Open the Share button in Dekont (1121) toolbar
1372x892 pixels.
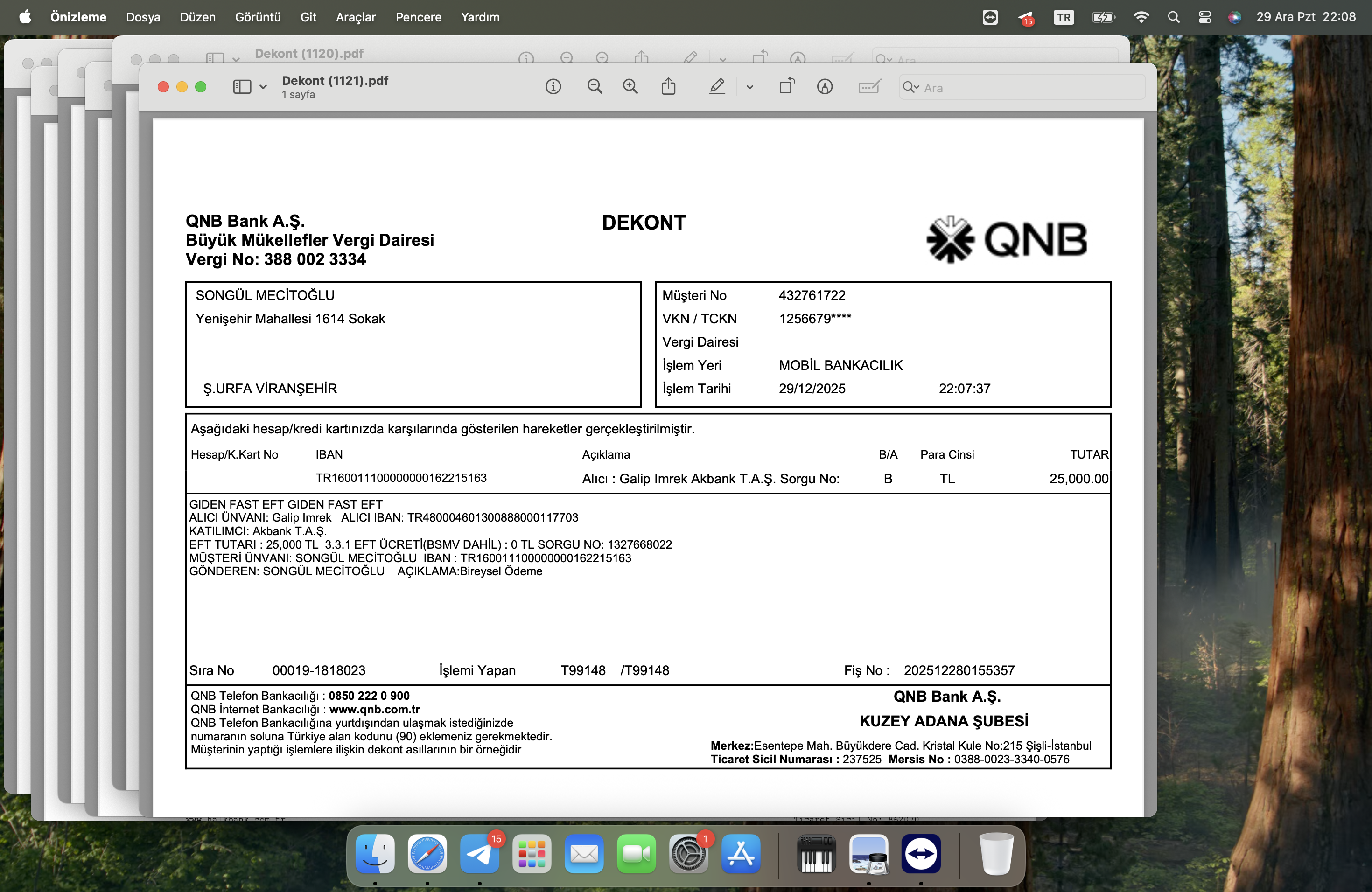[x=668, y=86]
